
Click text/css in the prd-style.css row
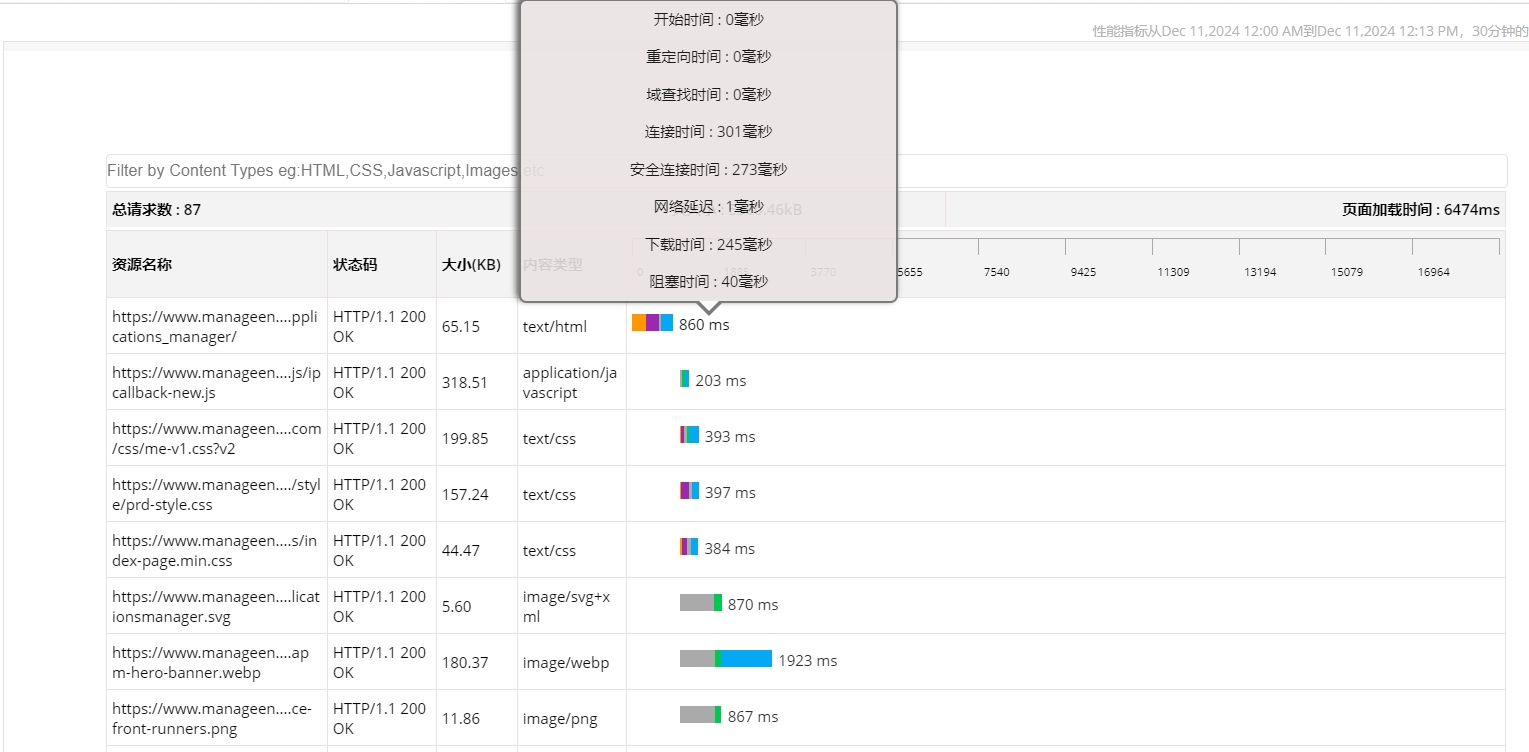tap(549, 494)
